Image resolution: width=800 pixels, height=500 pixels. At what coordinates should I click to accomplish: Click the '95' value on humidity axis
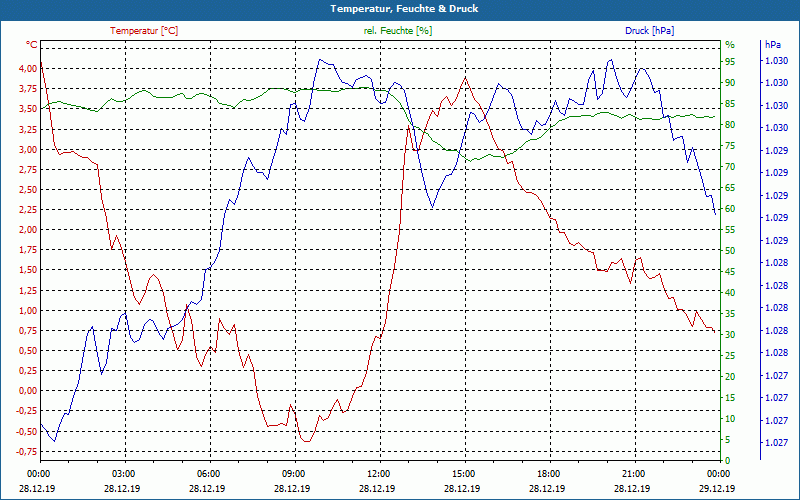pos(730,62)
